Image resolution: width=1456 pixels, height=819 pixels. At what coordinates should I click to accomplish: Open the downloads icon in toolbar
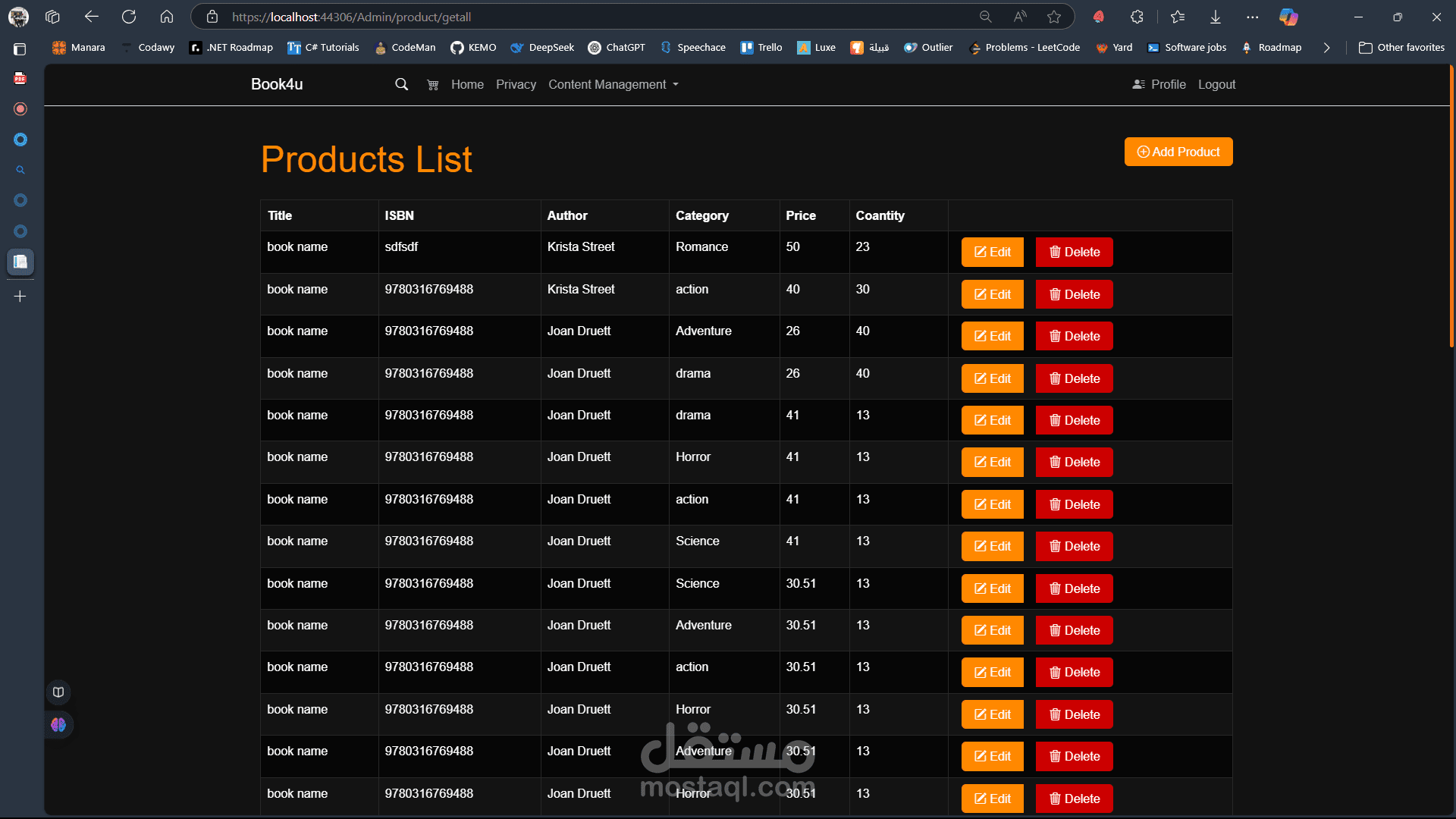point(1215,17)
